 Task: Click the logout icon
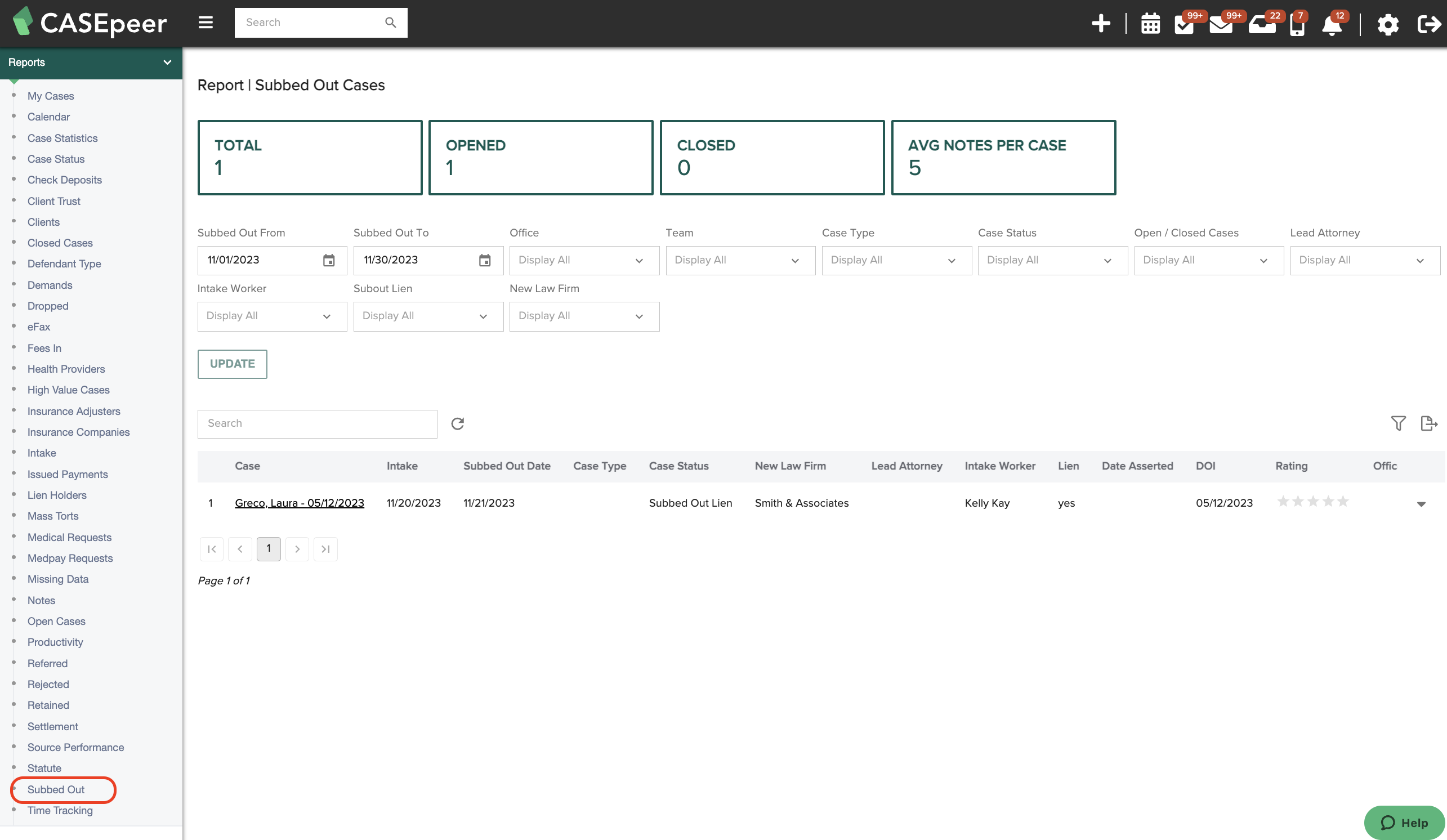click(1428, 24)
